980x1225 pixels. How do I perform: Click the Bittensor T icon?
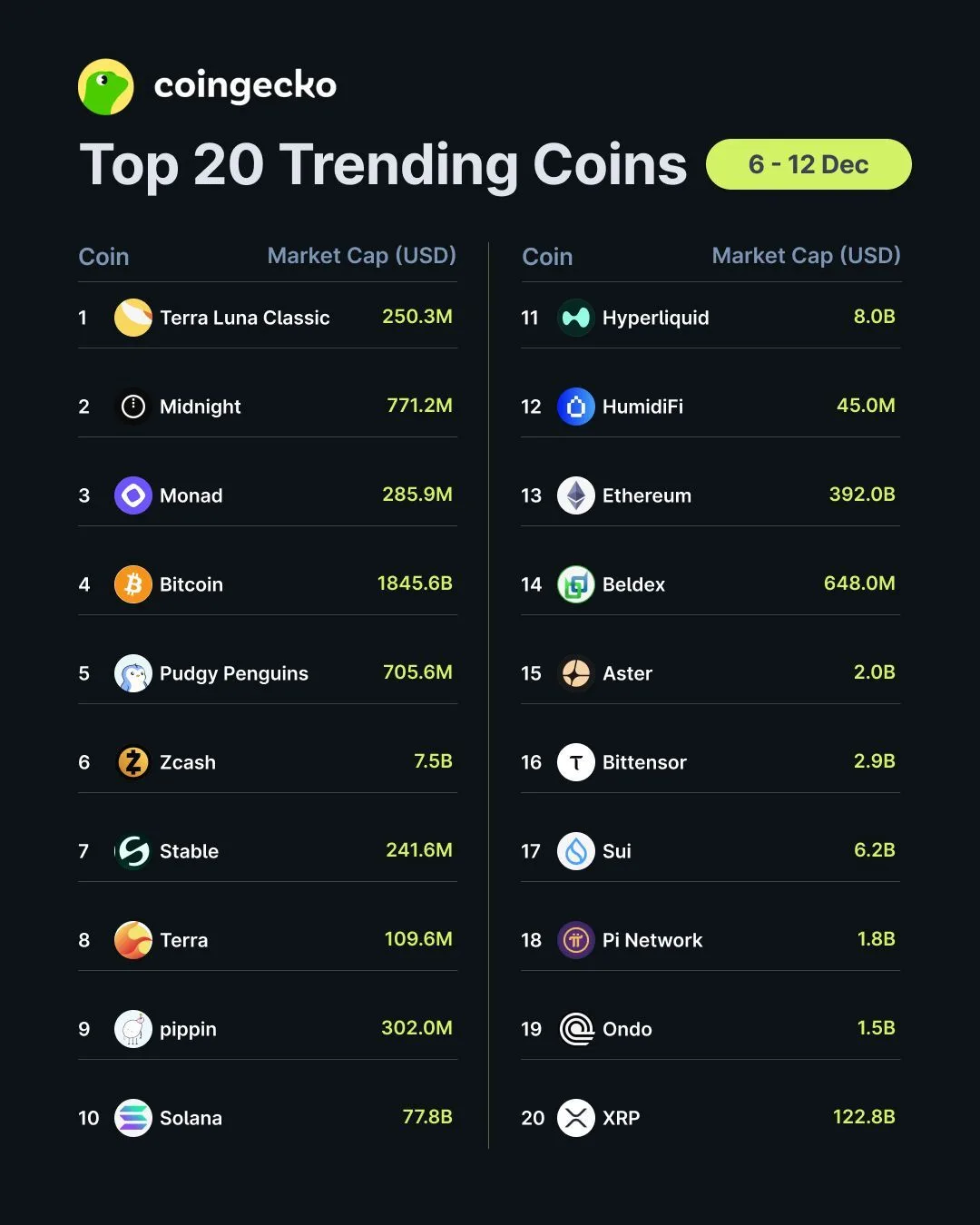click(x=576, y=762)
